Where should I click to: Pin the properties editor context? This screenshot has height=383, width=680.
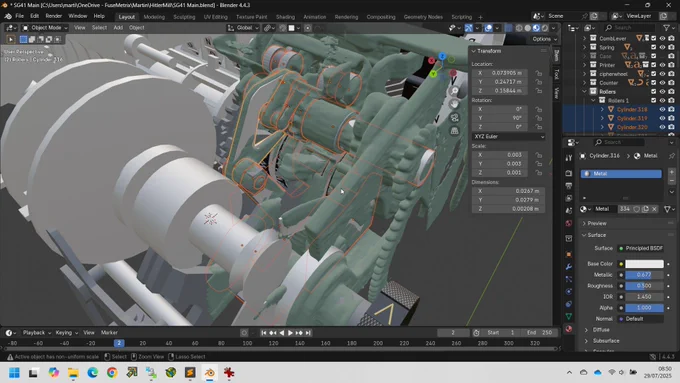click(672, 156)
